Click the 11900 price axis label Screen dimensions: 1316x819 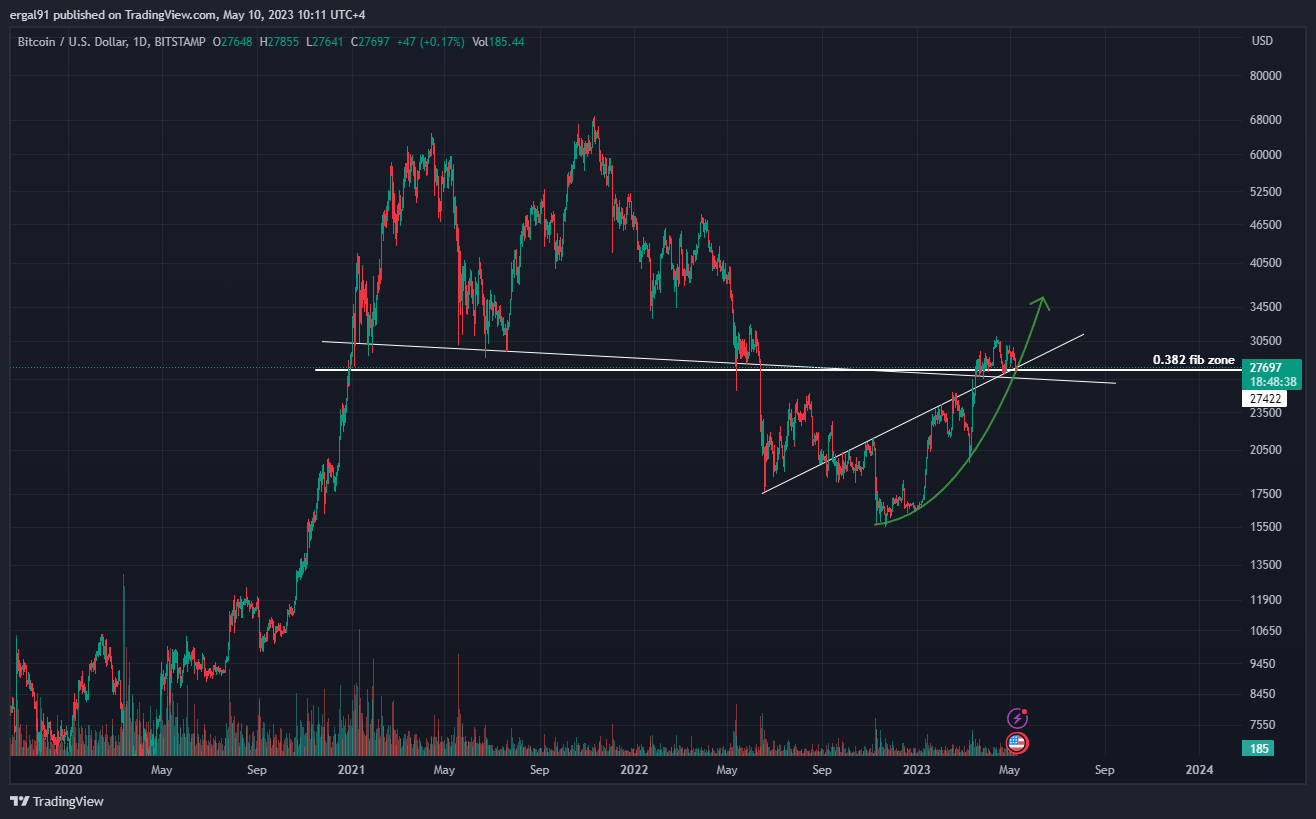coord(1265,600)
